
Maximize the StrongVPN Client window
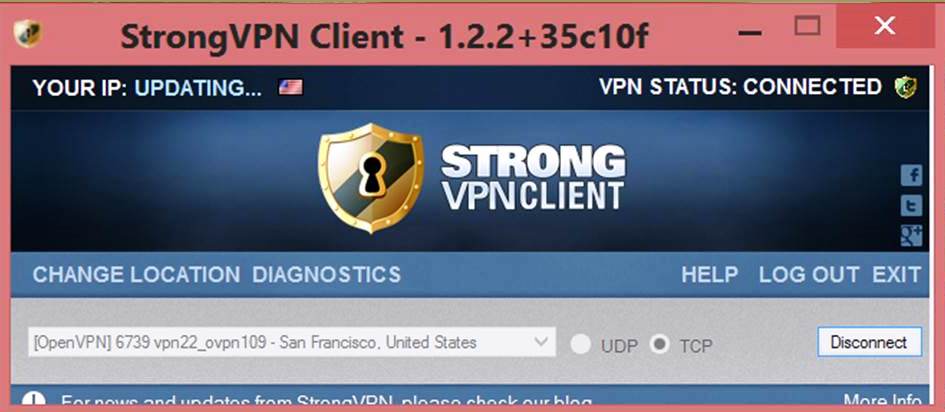coord(807,27)
